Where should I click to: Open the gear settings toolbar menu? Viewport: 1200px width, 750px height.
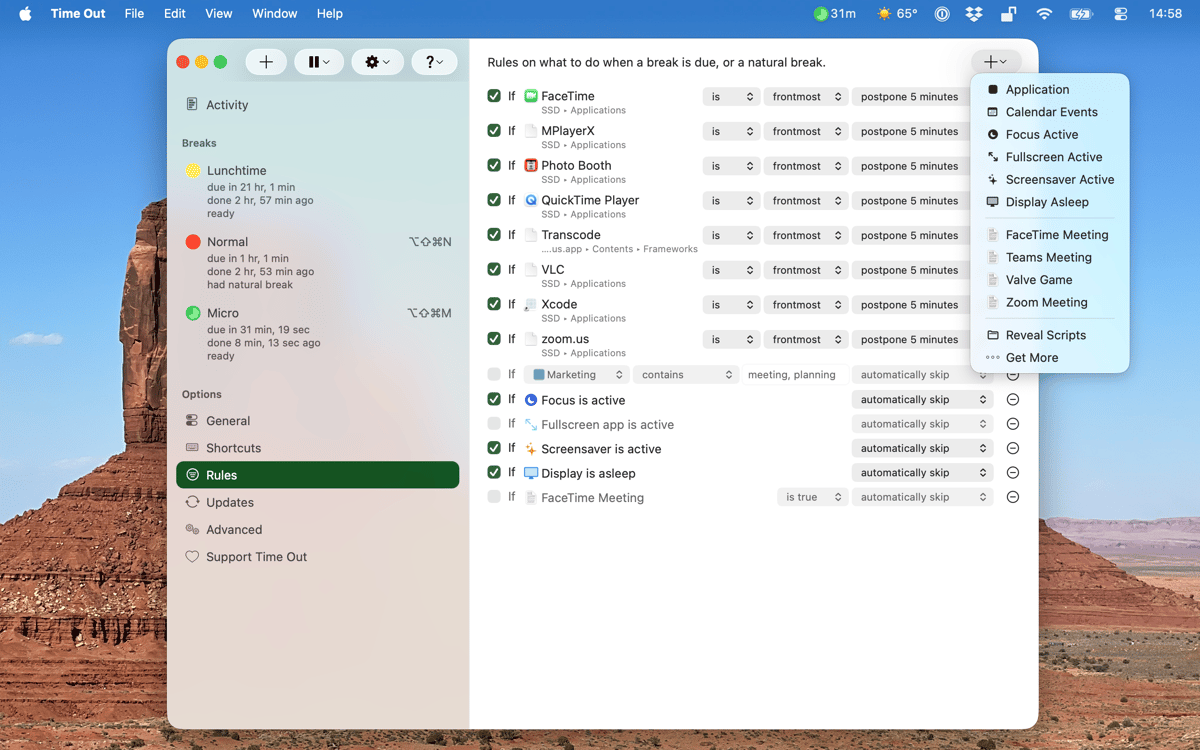377,62
